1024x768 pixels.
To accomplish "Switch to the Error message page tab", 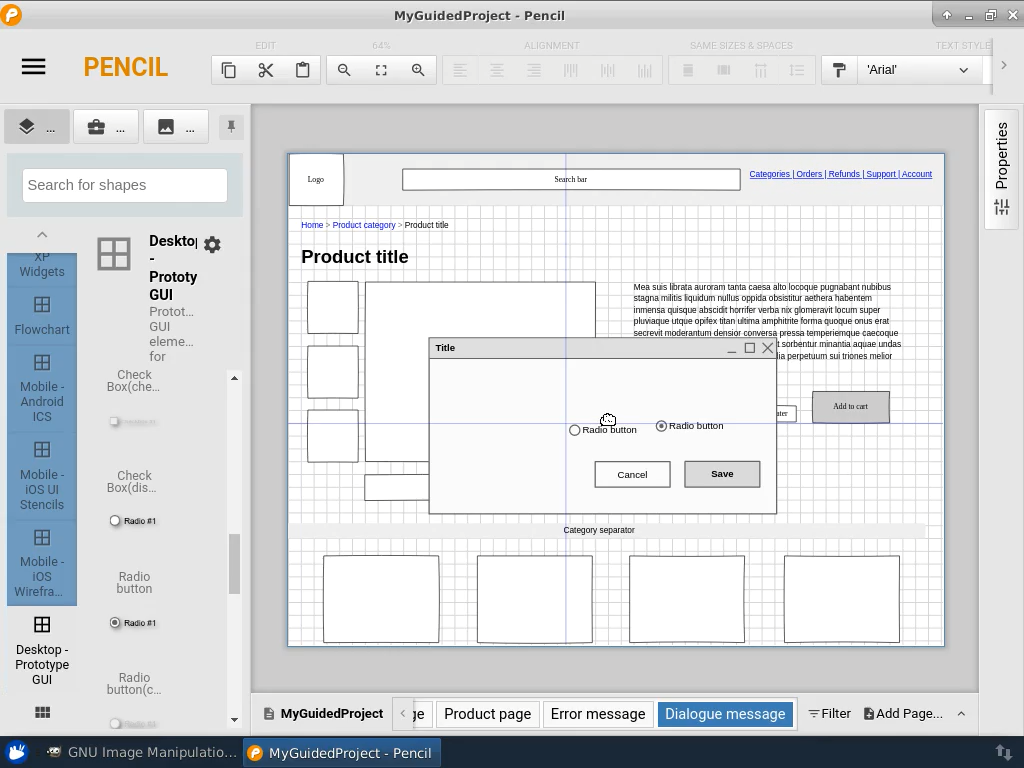I will 597,714.
